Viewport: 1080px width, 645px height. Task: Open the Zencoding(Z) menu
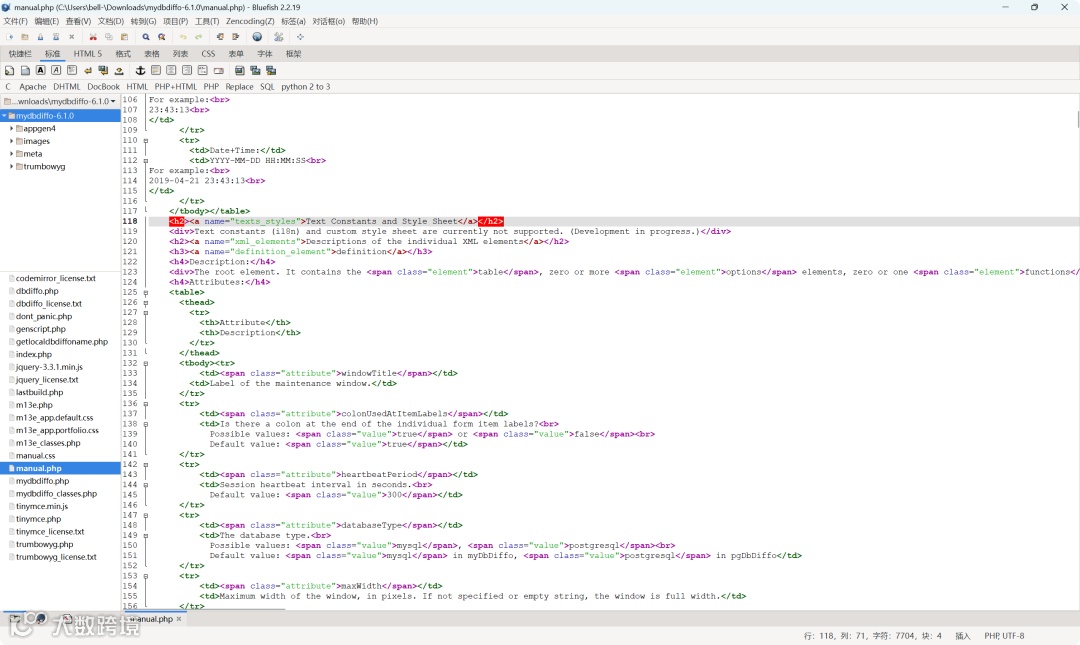coord(250,21)
